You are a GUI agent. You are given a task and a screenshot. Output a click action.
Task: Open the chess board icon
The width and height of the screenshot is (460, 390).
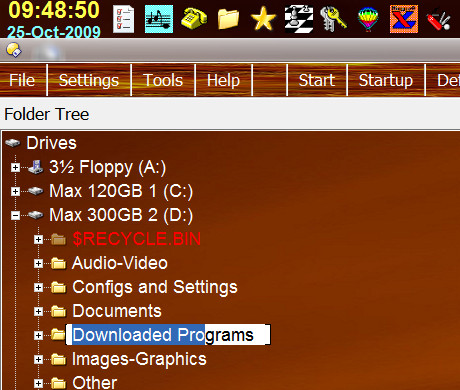299,19
